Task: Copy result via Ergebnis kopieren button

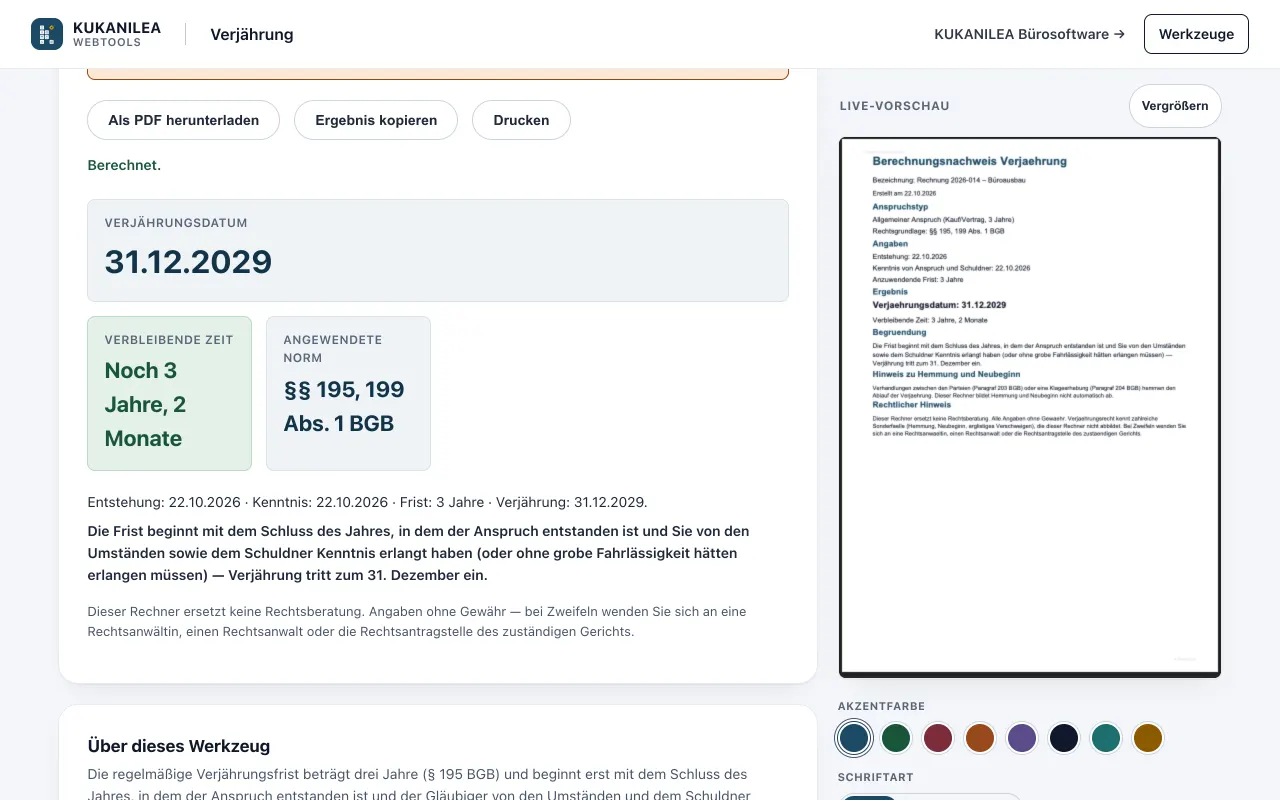Action: [x=376, y=120]
